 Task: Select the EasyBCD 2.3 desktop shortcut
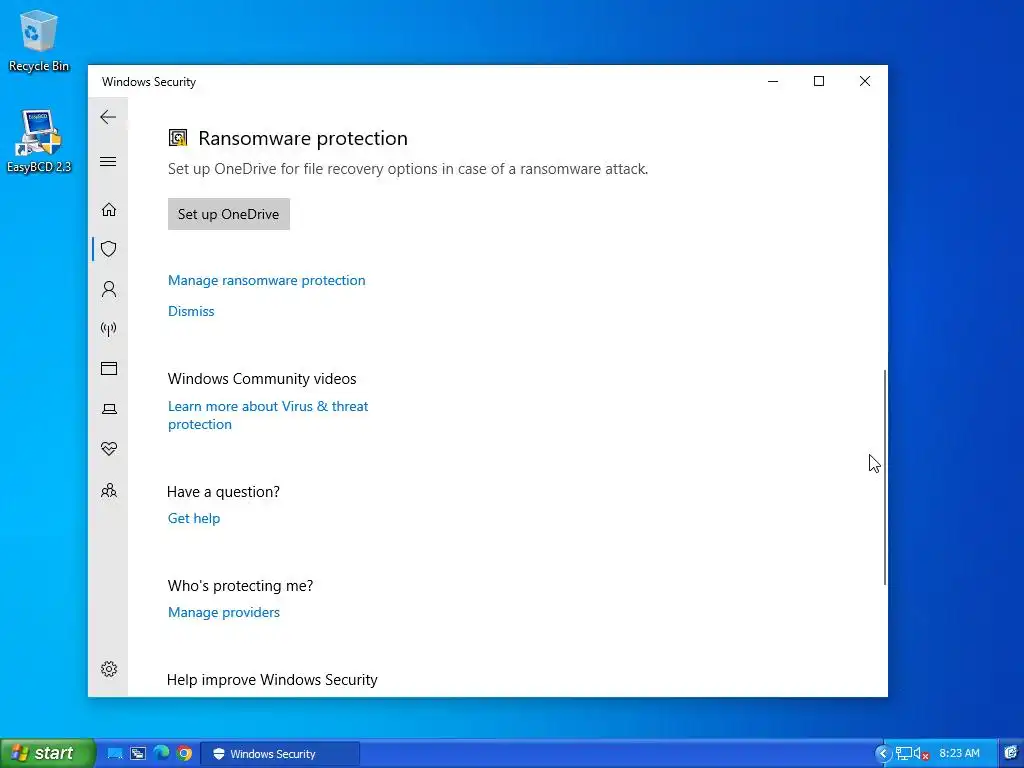(39, 141)
